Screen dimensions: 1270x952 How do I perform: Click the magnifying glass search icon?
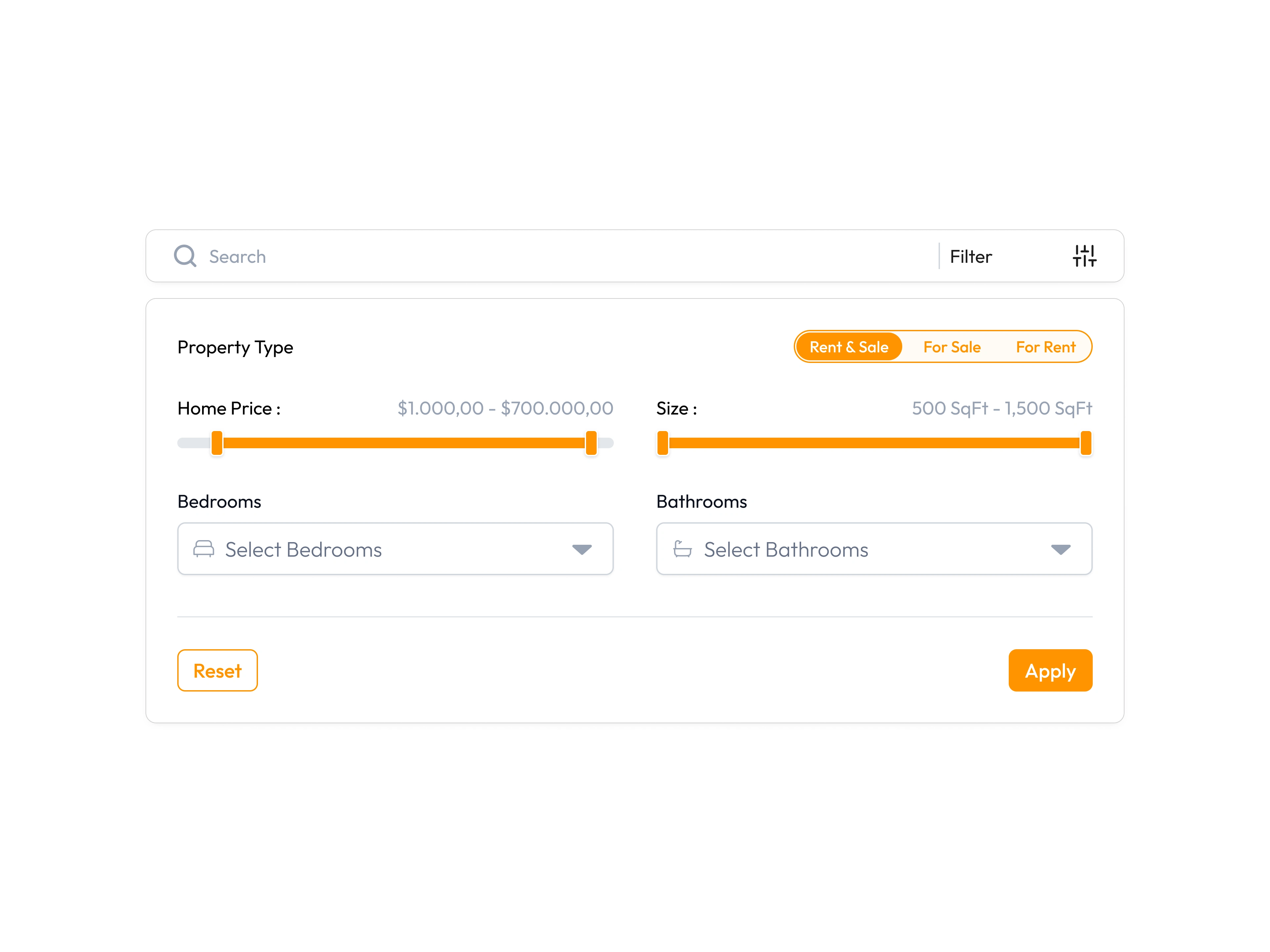pyautogui.click(x=185, y=256)
